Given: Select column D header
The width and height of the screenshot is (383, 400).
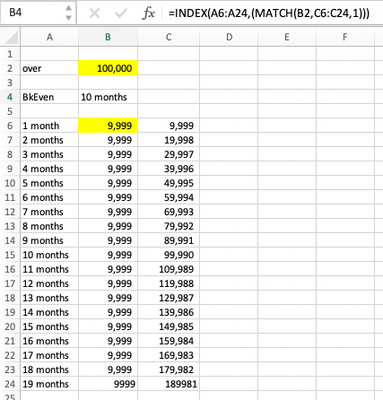Looking at the screenshot, I should (x=229, y=37).
